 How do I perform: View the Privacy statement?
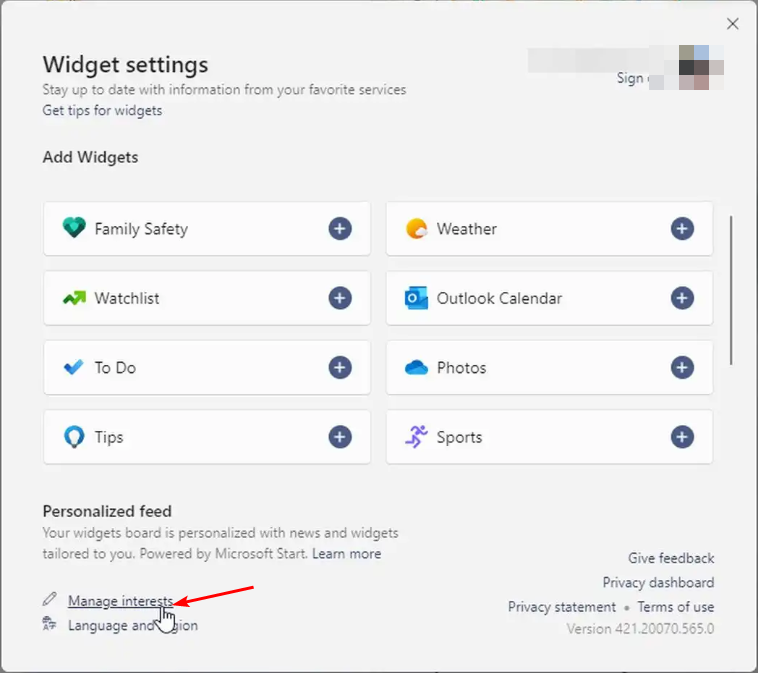tap(562, 607)
